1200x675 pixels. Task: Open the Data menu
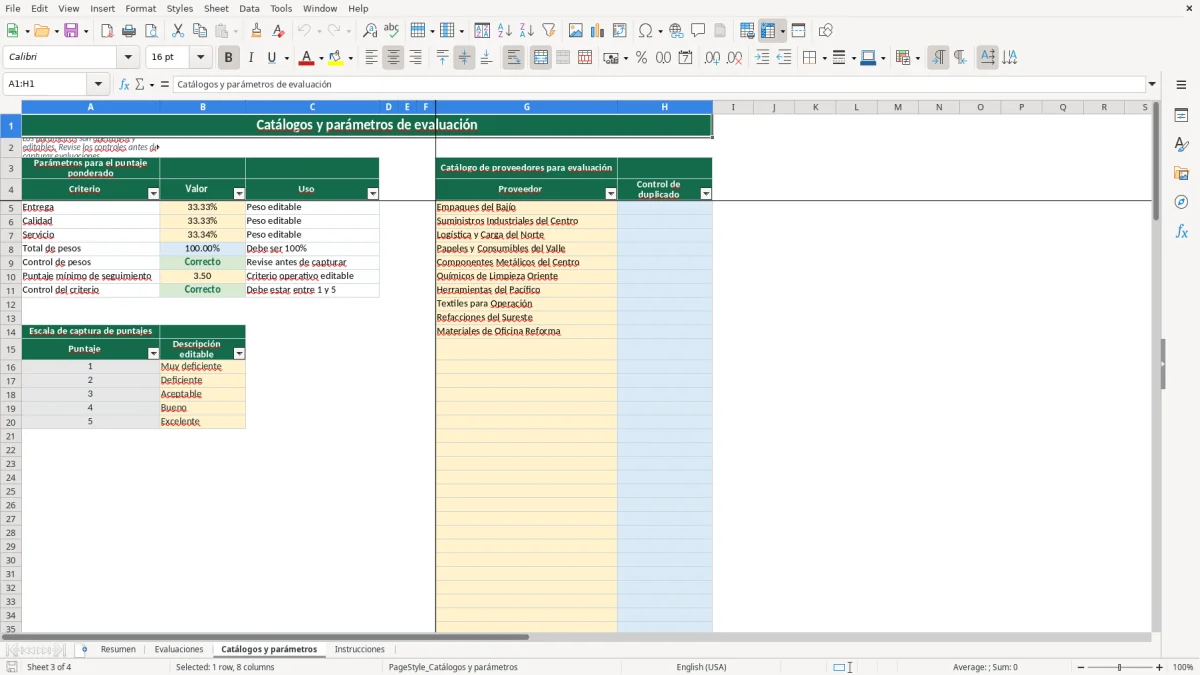pos(249,8)
